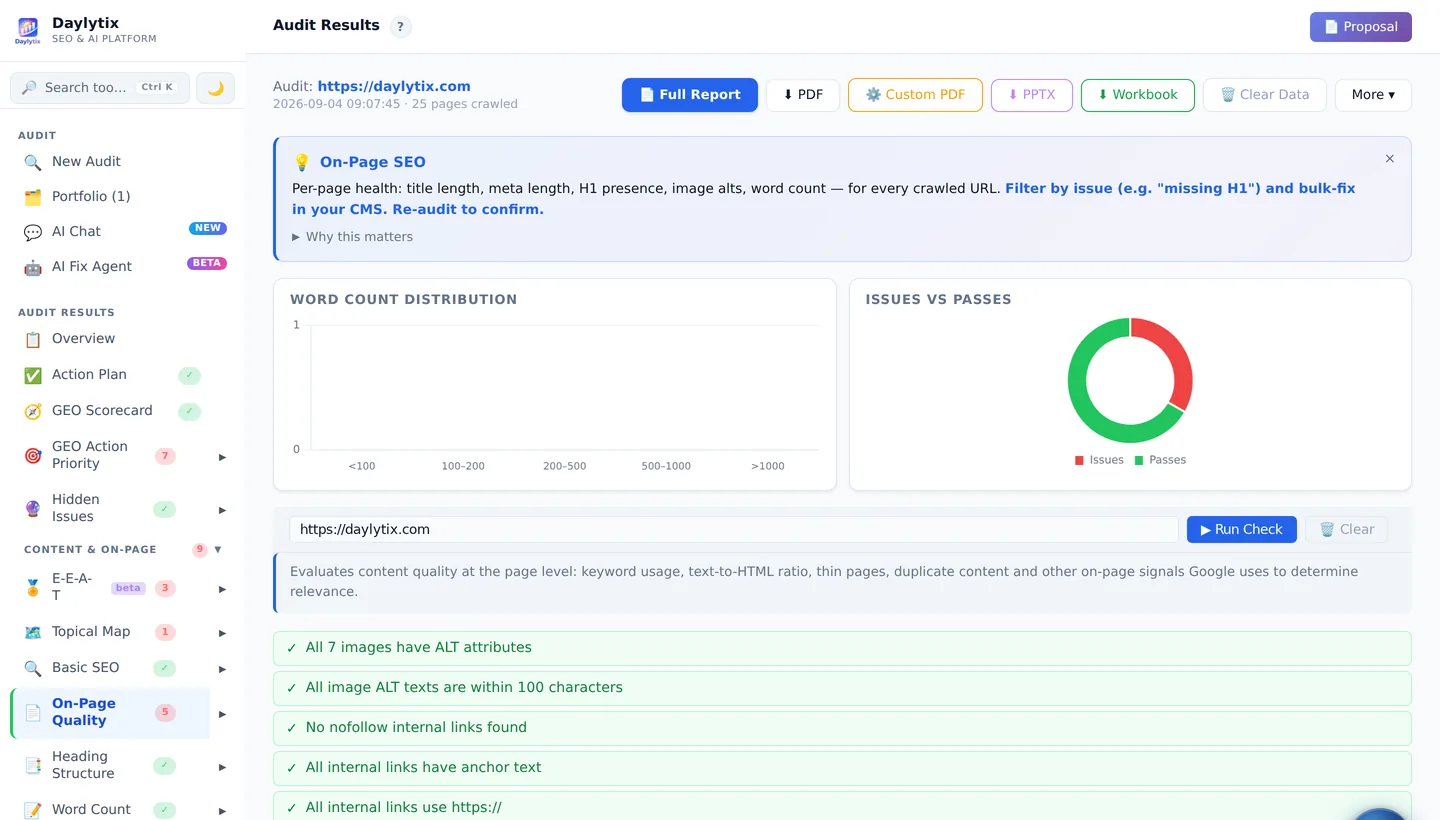Close the On-Page SEO info banner
Viewport: 1440px width, 820px height.
coord(1389,159)
